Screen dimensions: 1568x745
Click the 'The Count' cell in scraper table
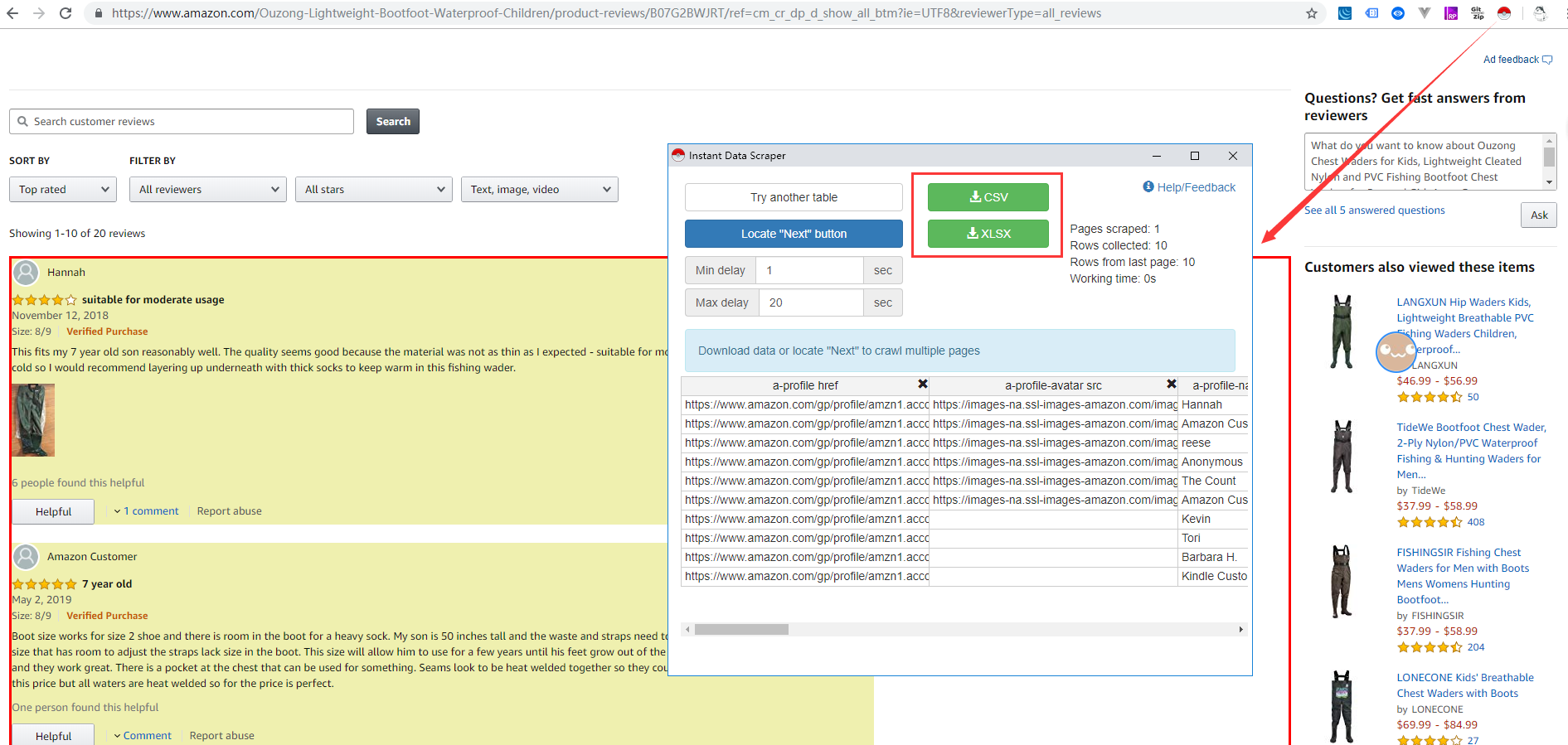1213,481
